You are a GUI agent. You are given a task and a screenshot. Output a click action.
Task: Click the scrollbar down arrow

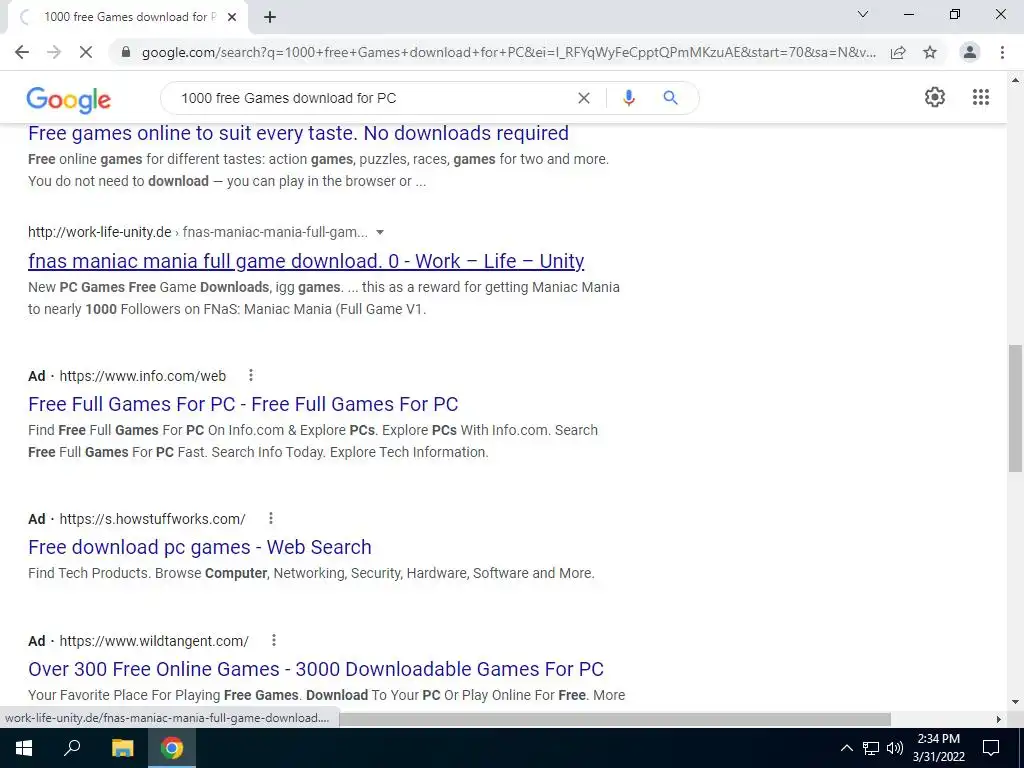tap(1015, 703)
